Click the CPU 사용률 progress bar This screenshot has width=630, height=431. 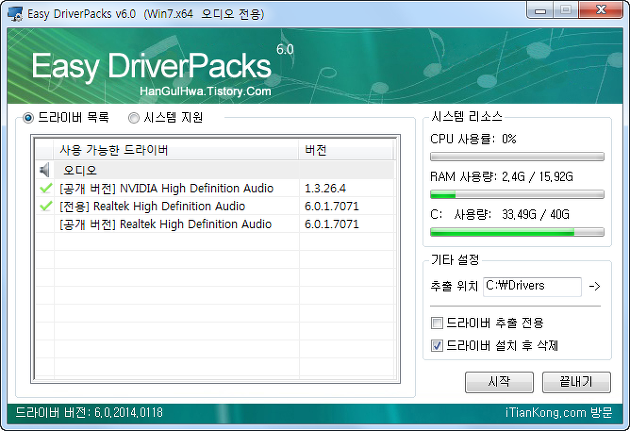[517, 157]
